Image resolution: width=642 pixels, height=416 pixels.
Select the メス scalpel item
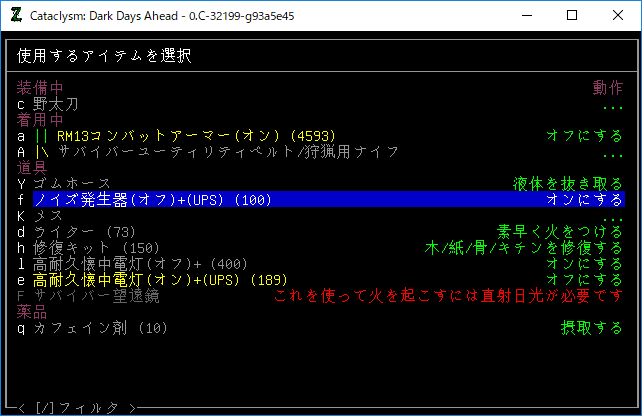(x=46, y=216)
